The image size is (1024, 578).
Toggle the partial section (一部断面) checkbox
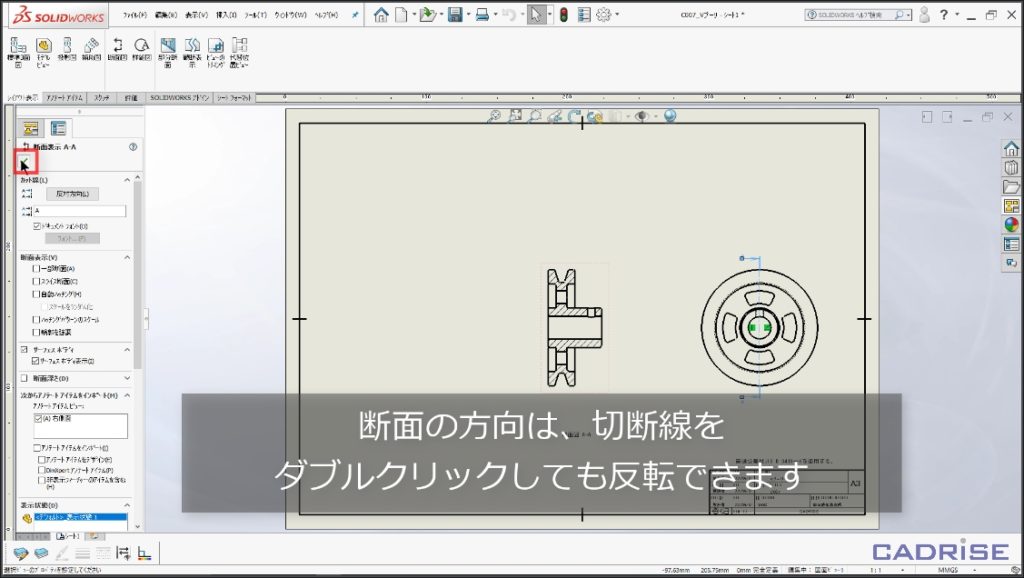pyautogui.click(x=37, y=269)
